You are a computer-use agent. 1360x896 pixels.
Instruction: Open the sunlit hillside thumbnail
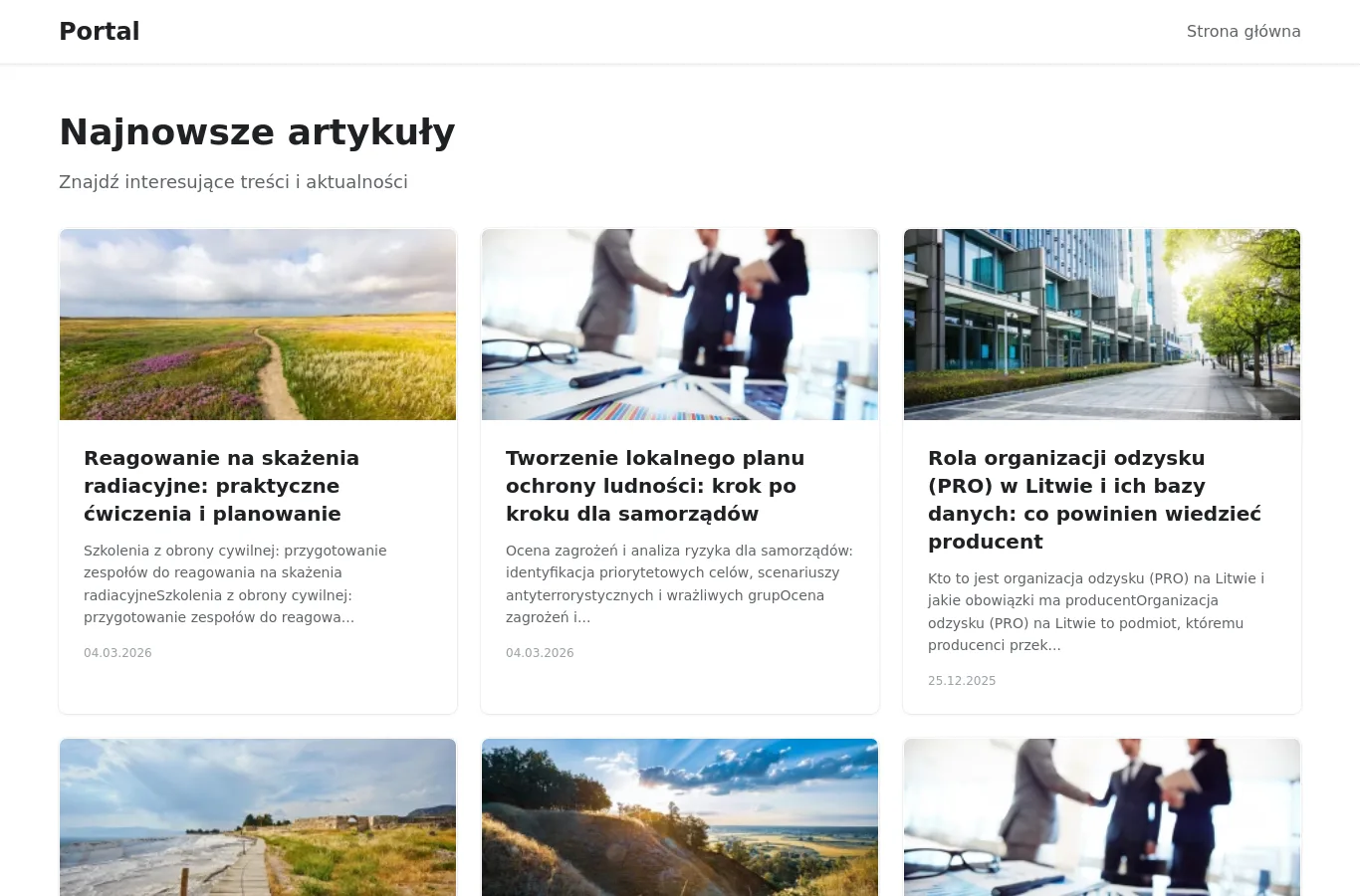[680, 817]
